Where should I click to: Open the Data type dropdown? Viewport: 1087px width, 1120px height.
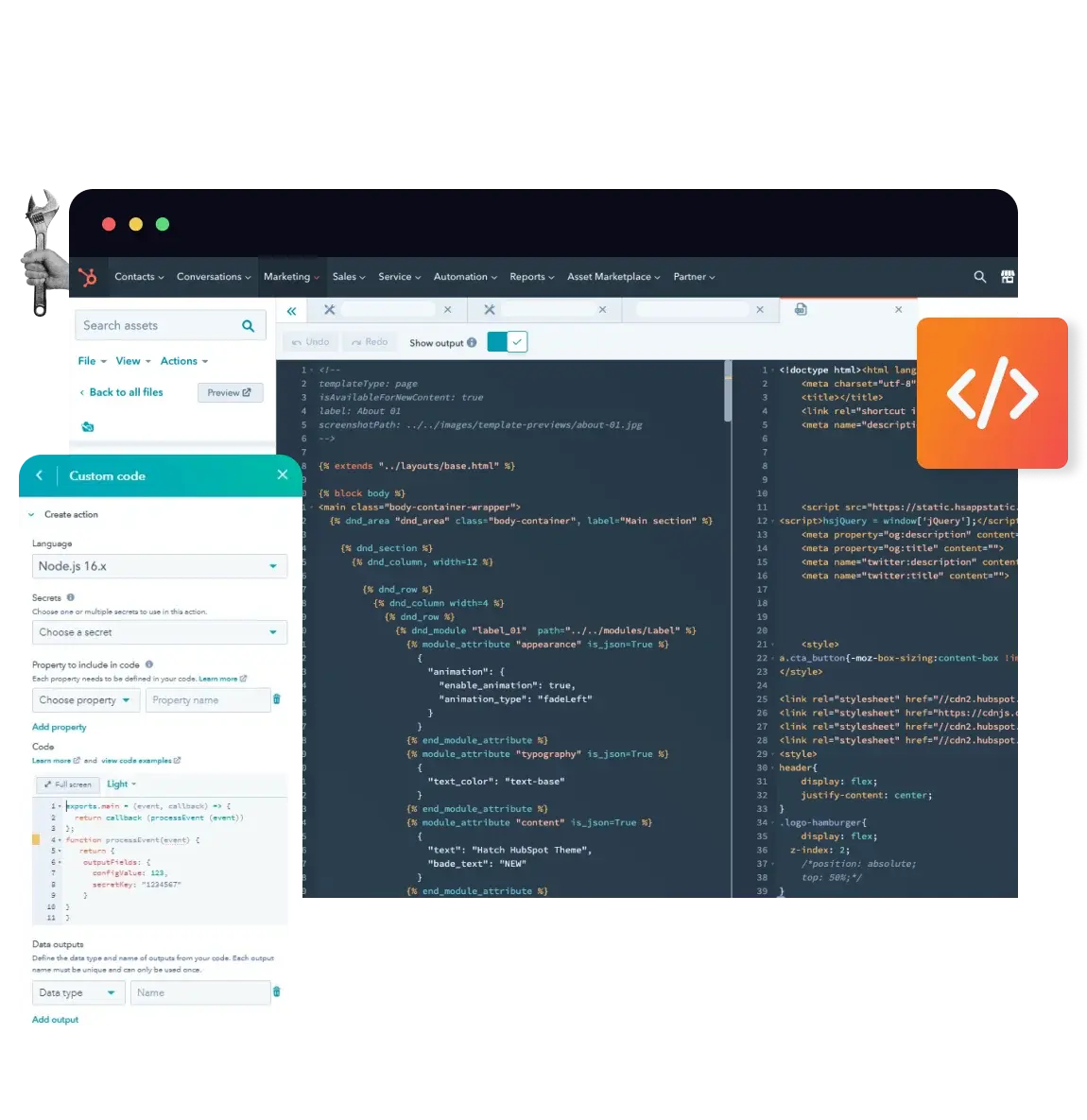(x=78, y=992)
